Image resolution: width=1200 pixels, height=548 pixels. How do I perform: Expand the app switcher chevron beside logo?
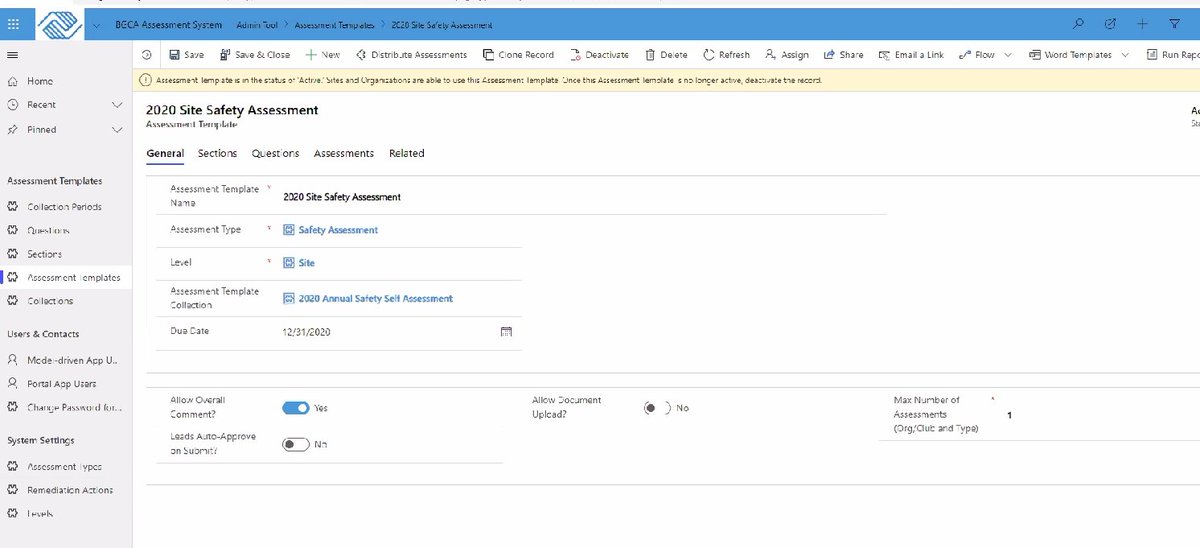pyautogui.click(x=95, y=25)
